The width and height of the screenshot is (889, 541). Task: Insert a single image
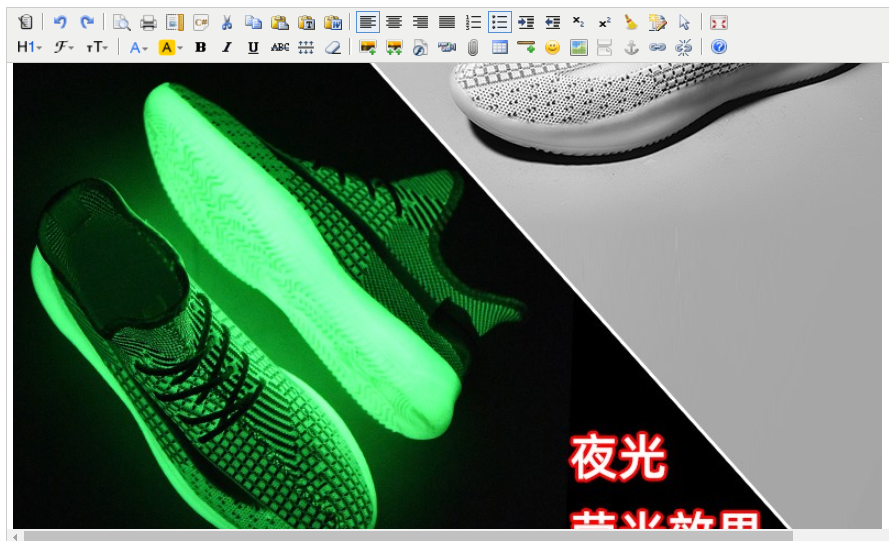367,47
